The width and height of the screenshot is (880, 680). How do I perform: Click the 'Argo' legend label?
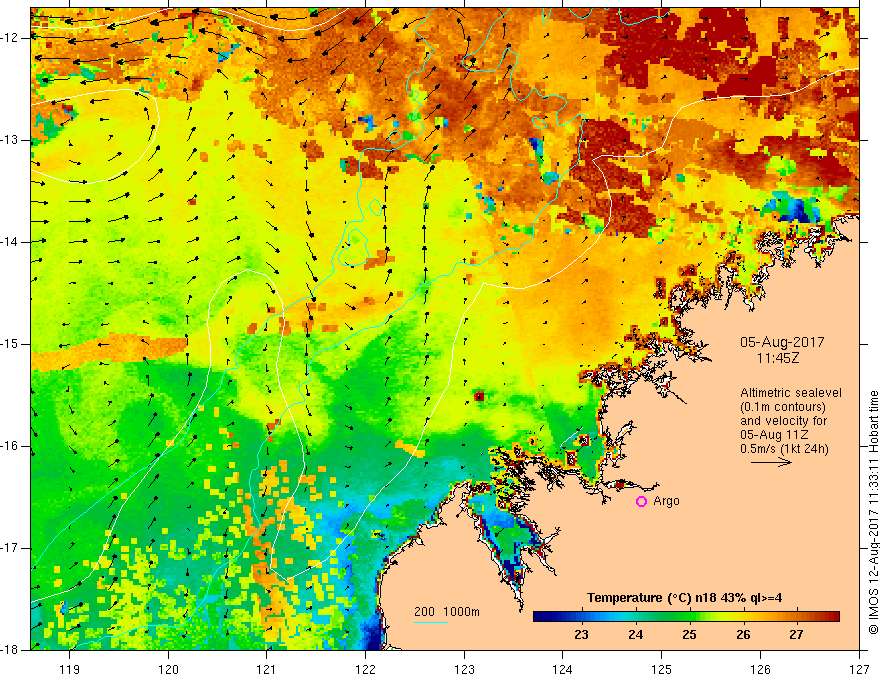tap(666, 501)
